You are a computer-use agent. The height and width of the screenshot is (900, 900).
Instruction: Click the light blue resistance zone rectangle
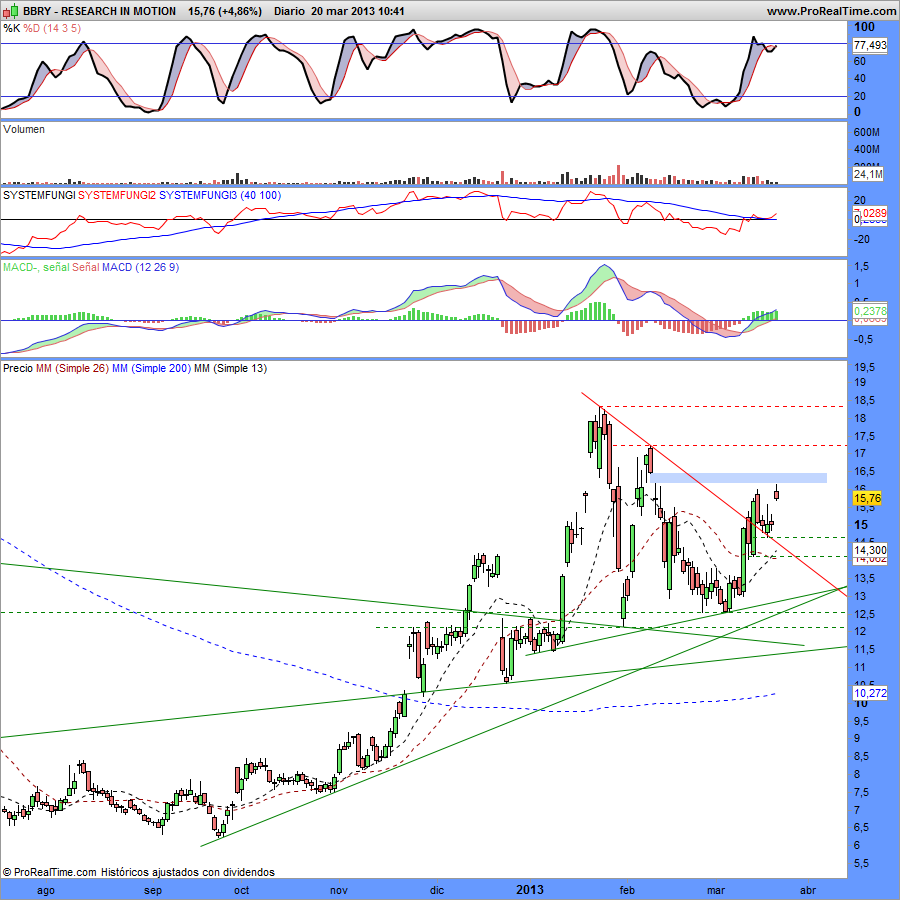(738, 478)
